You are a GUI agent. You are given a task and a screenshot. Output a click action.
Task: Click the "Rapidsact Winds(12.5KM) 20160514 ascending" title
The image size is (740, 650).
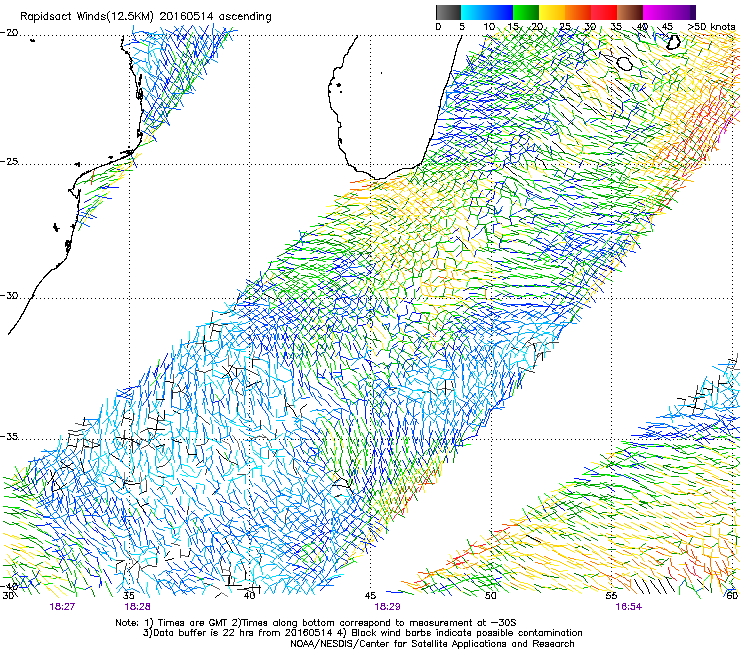145,16
